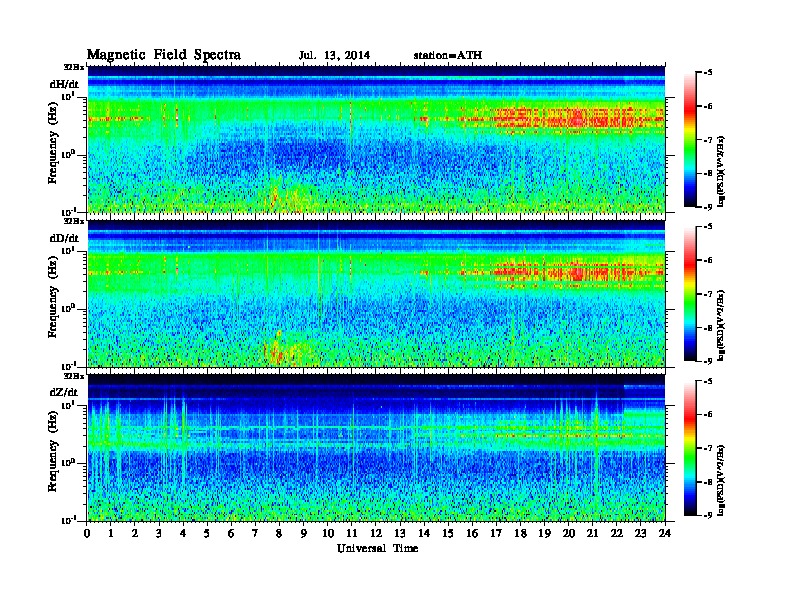Click the dH/dt spectrogram plot area
Viewport: 792px width, 612px height.
point(376,139)
